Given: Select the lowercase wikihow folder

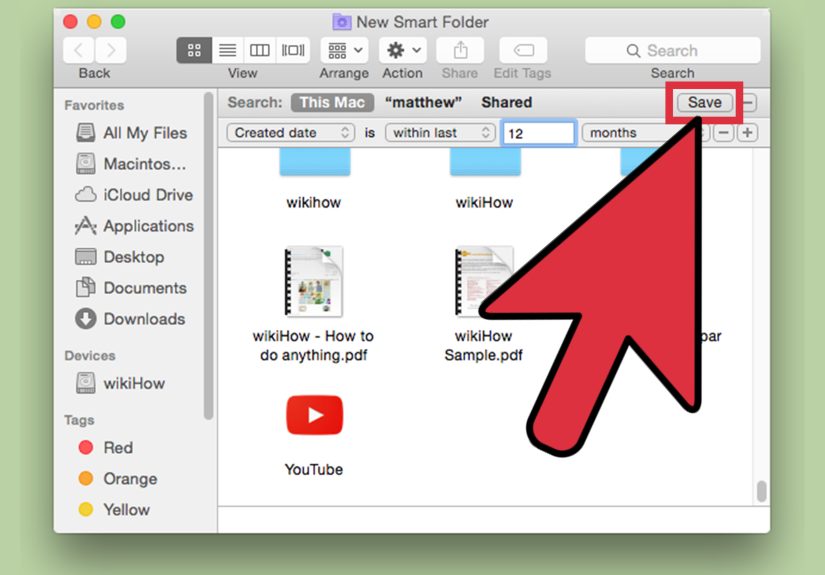Looking at the screenshot, I should tap(314, 179).
